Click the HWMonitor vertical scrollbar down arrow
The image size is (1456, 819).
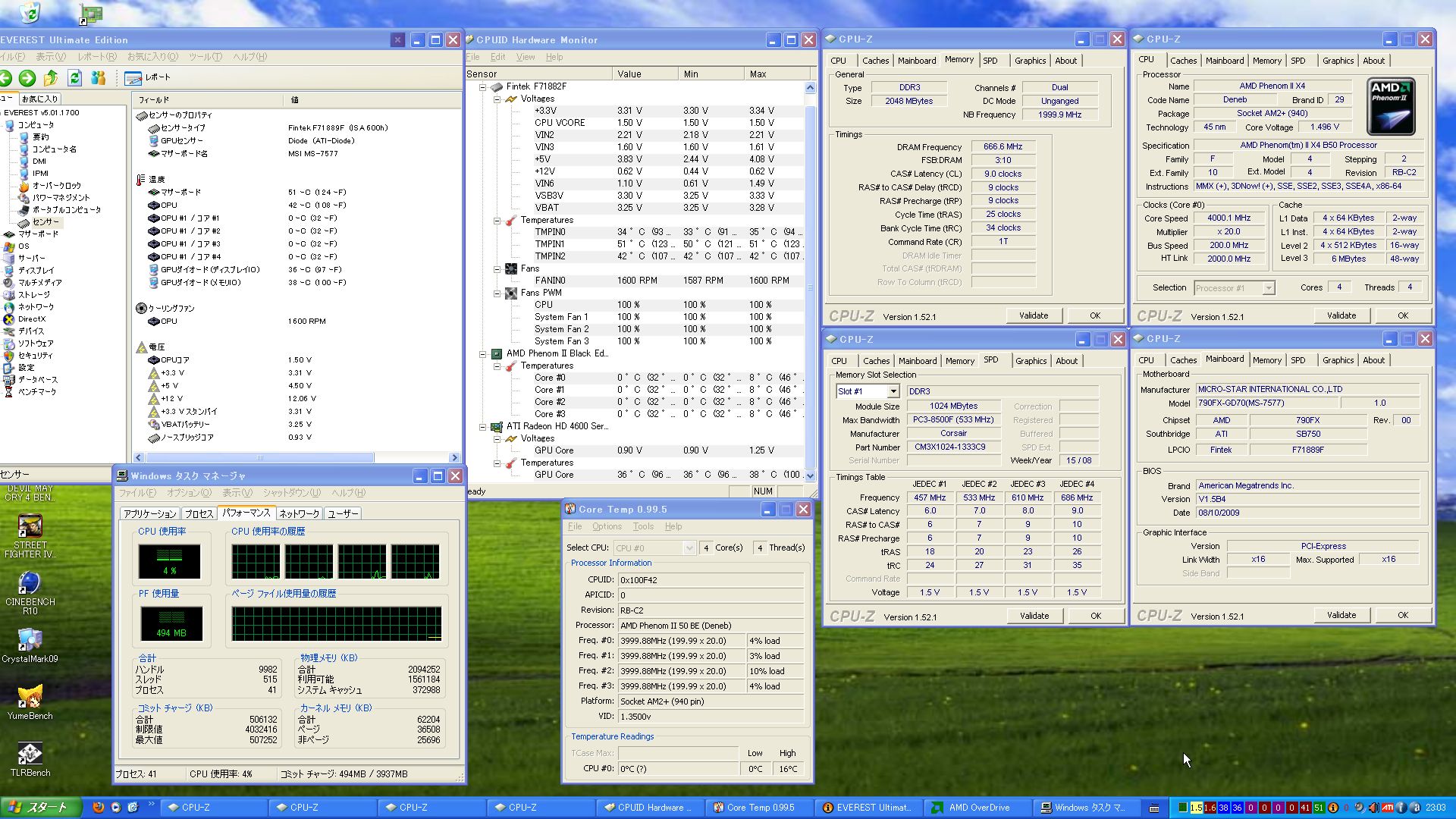810,475
